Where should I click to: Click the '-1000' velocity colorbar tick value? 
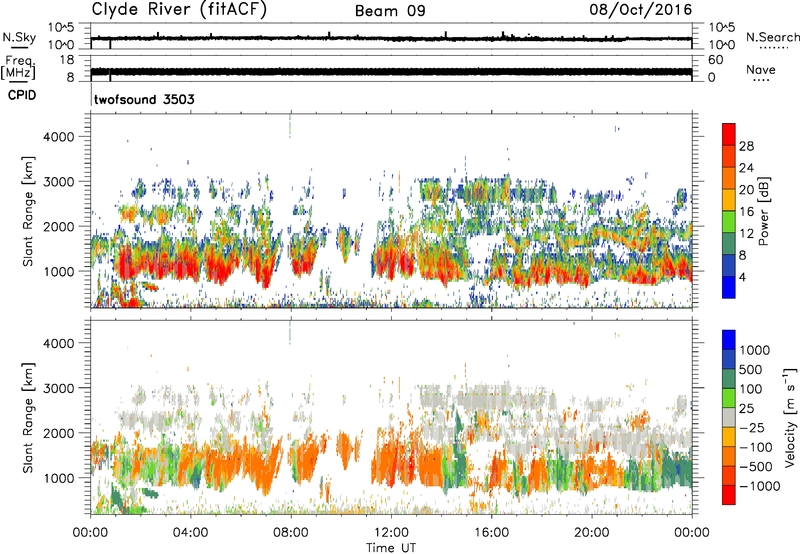pos(759,486)
